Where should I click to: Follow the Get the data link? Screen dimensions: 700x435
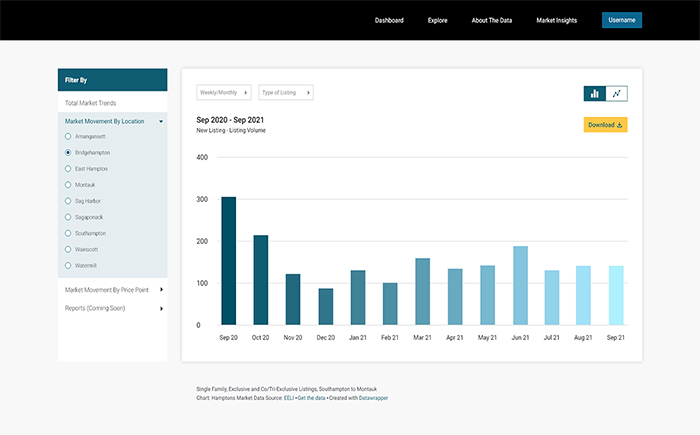(x=311, y=398)
